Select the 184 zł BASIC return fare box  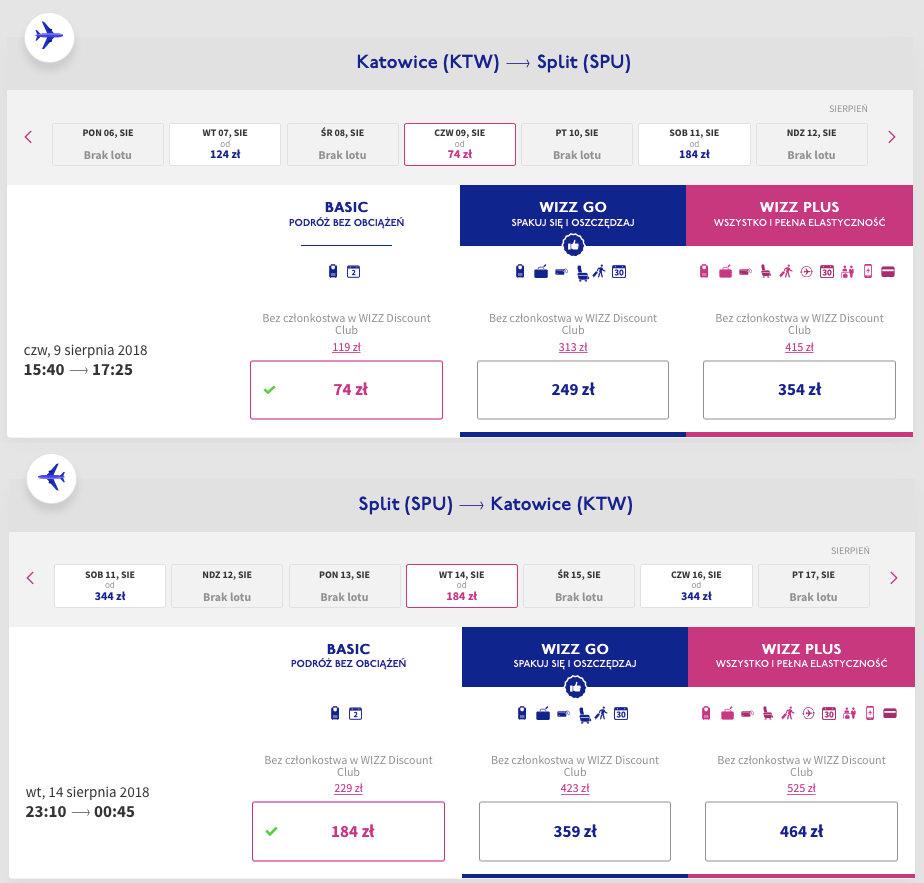coord(348,831)
